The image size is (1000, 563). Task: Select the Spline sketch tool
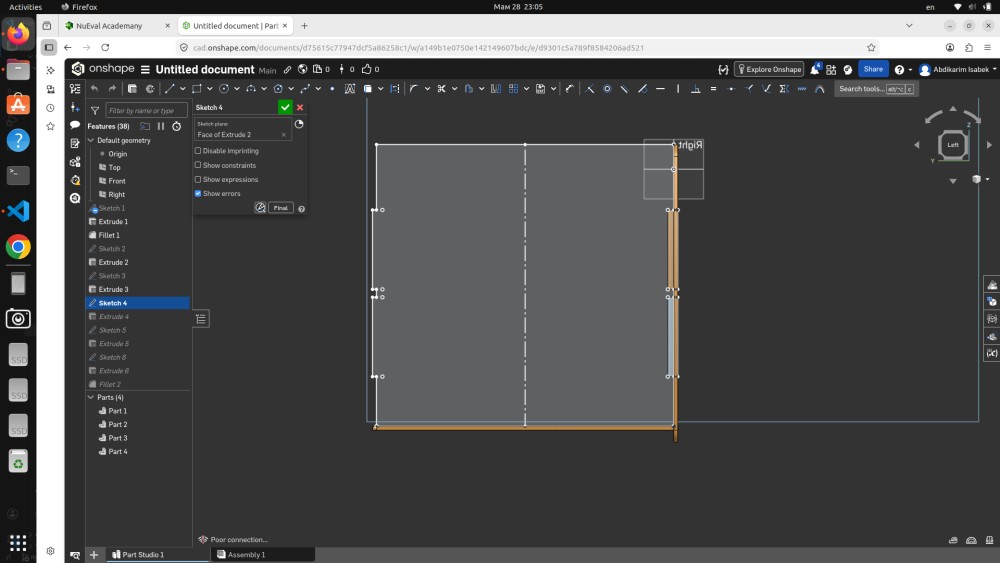[x=305, y=89]
